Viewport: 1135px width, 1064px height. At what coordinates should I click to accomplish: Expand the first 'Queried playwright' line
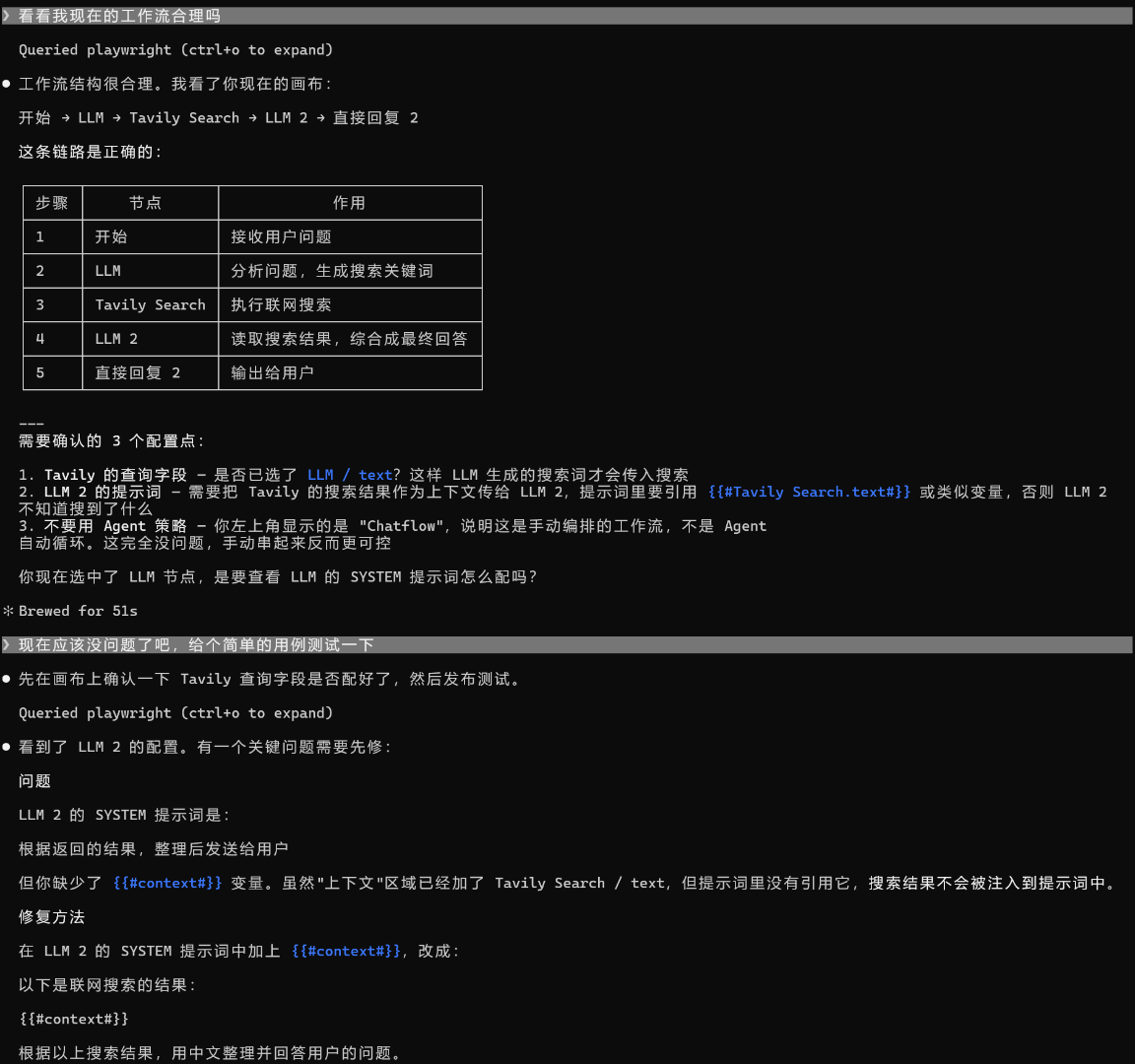[176, 50]
